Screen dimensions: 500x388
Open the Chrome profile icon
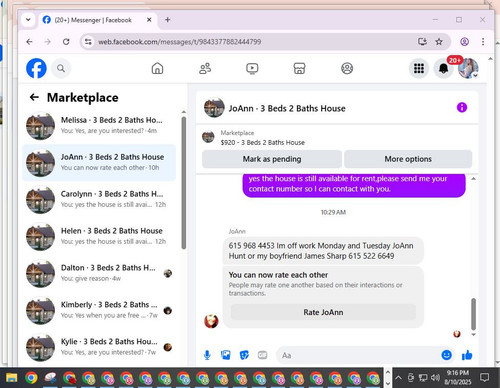(x=464, y=42)
